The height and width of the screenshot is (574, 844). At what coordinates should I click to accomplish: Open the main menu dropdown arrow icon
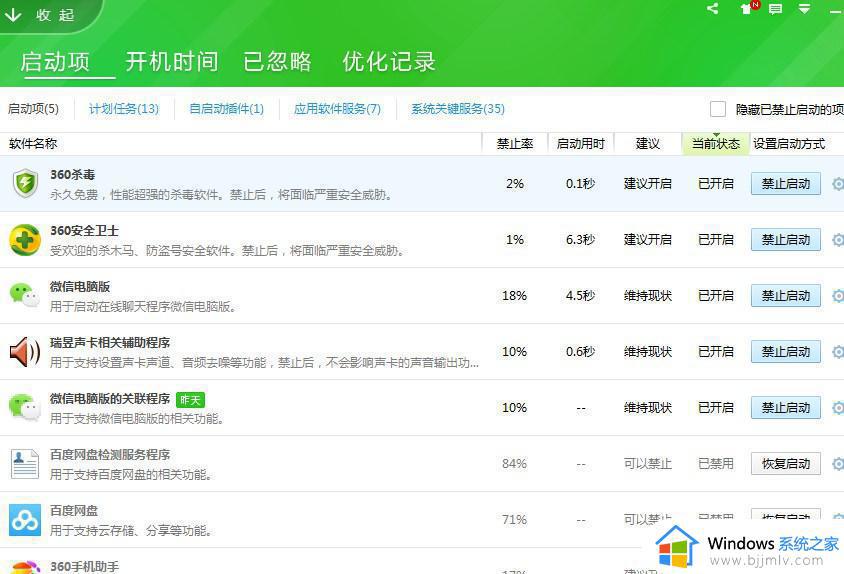(804, 9)
